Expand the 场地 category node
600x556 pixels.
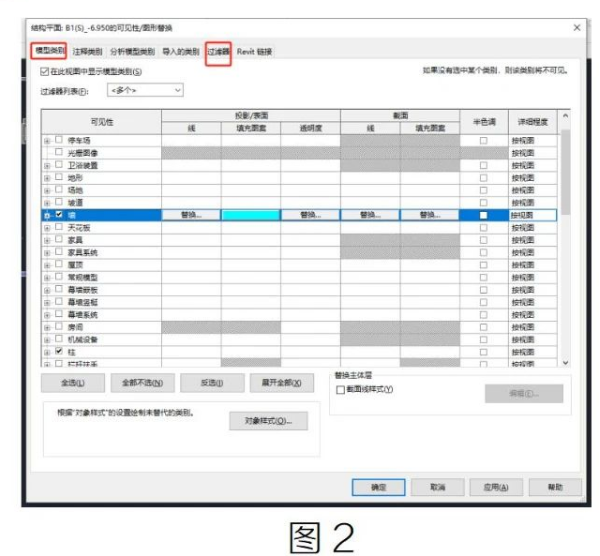tap(47, 191)
